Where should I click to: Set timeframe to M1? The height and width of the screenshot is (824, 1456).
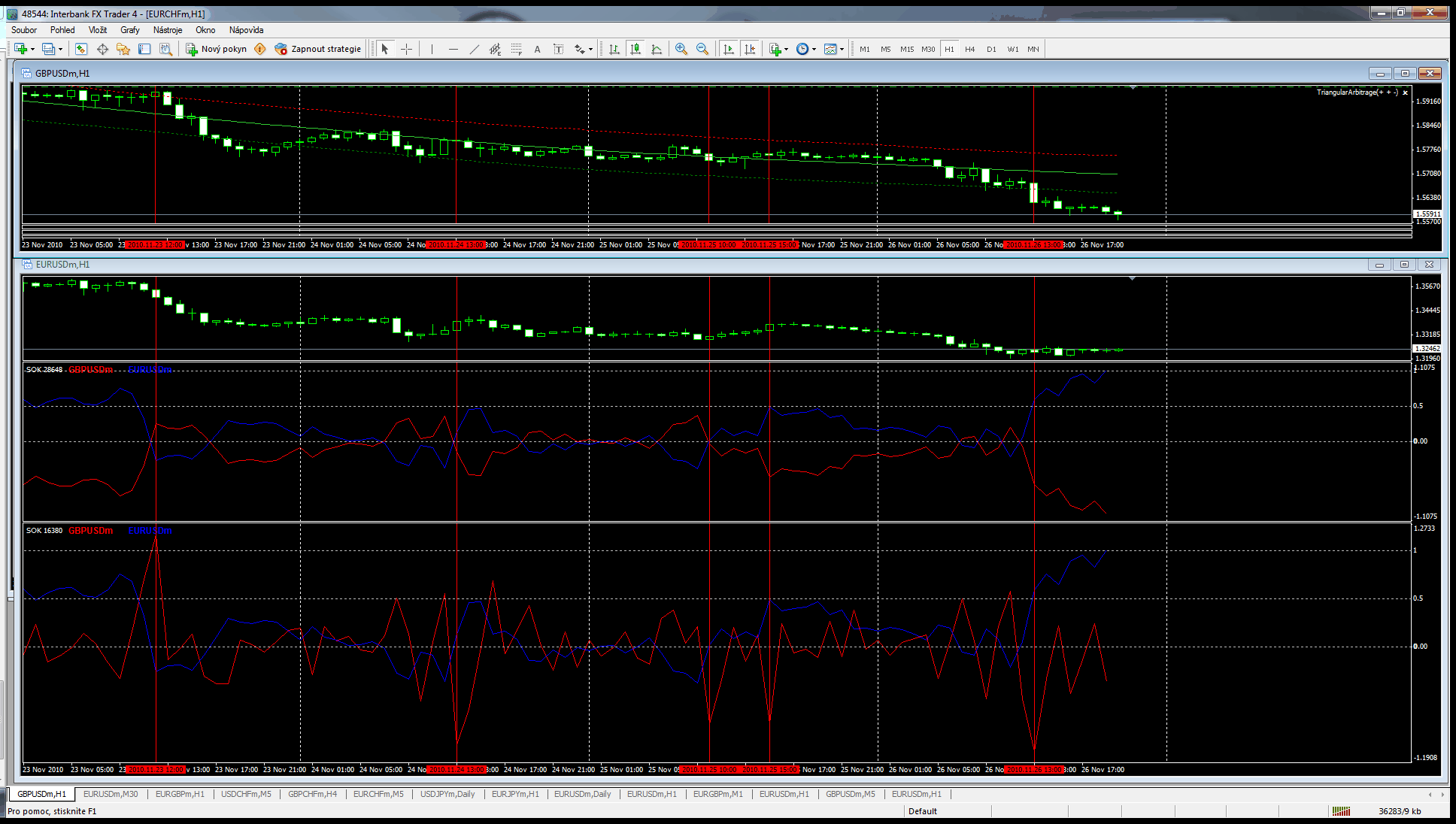(865, 49)
